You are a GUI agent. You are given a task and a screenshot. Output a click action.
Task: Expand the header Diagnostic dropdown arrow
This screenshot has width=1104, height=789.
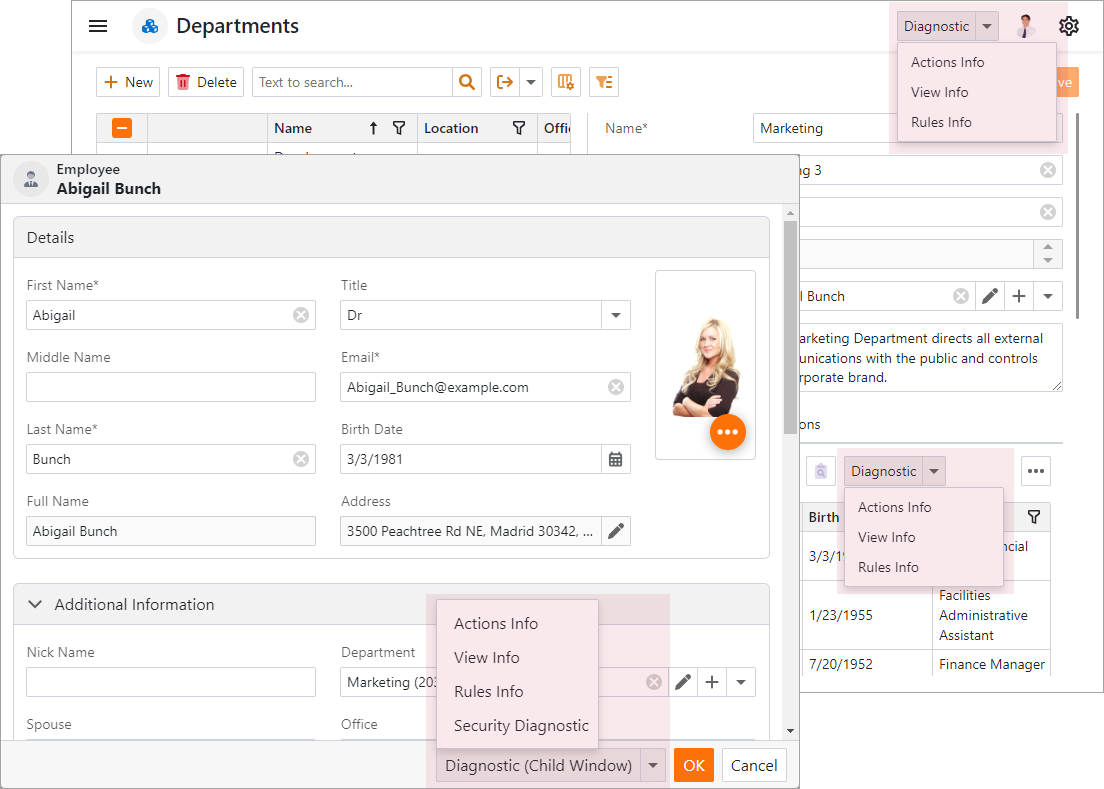987,27
